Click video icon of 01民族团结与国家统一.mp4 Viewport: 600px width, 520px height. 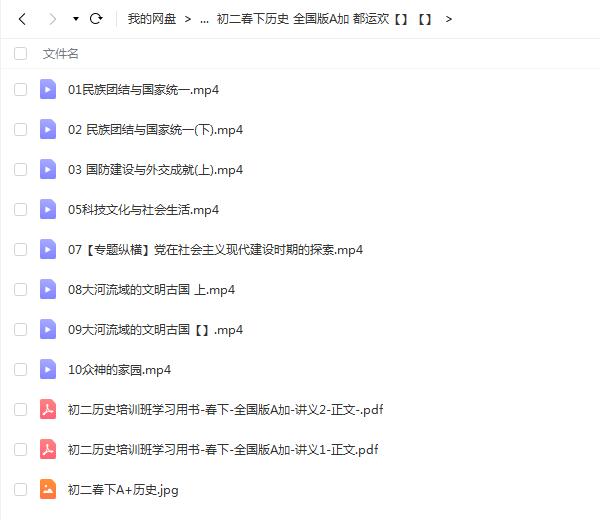tap(48, 89)
